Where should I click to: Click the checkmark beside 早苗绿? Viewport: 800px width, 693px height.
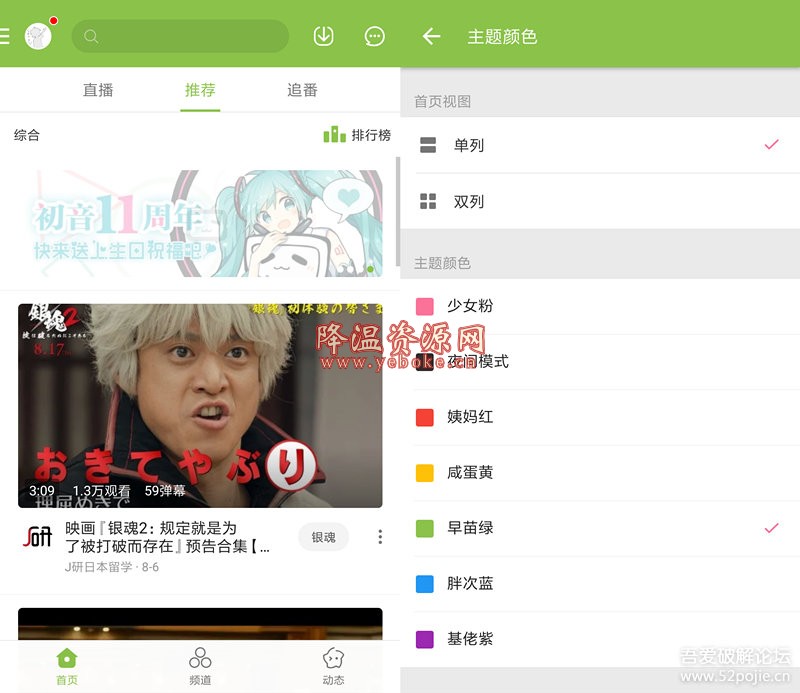[771, 528]
